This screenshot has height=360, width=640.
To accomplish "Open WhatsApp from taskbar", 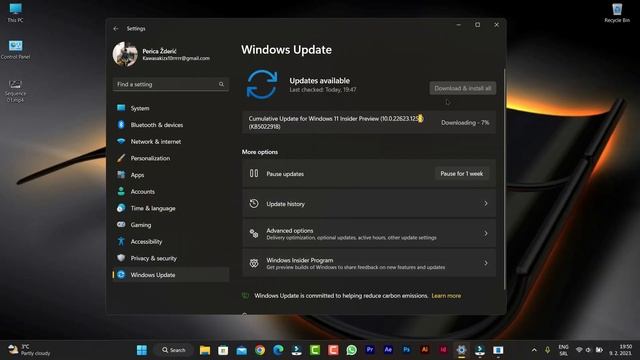I will [x=351, y=350].
